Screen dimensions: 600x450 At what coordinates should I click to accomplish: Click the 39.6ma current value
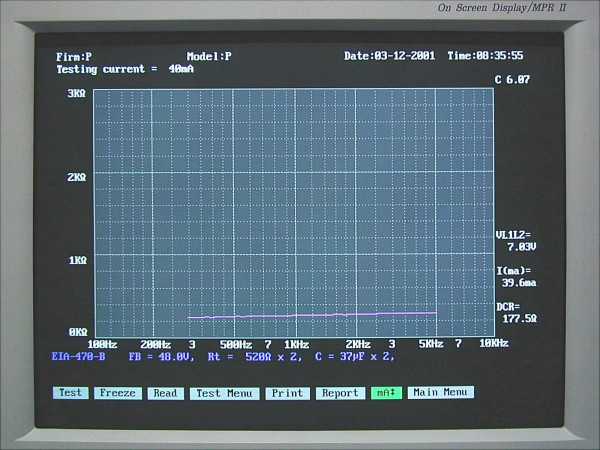[x=519, y=283]
